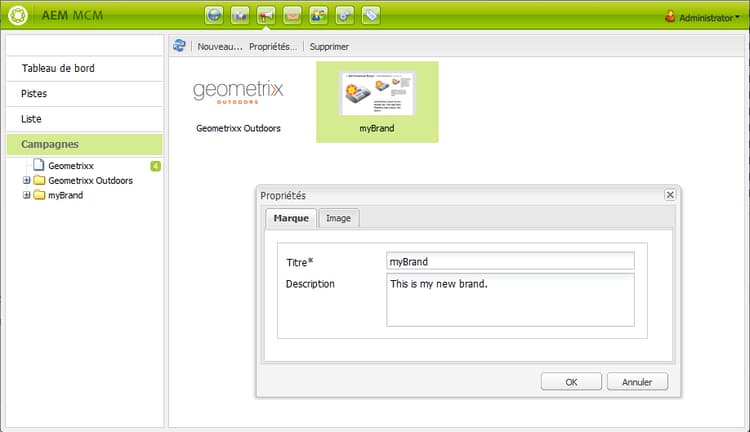This screenshot has height=432, width=750.
Task: Click the Geometrixx page icon in tree
Action: click(x=39, y=165)
